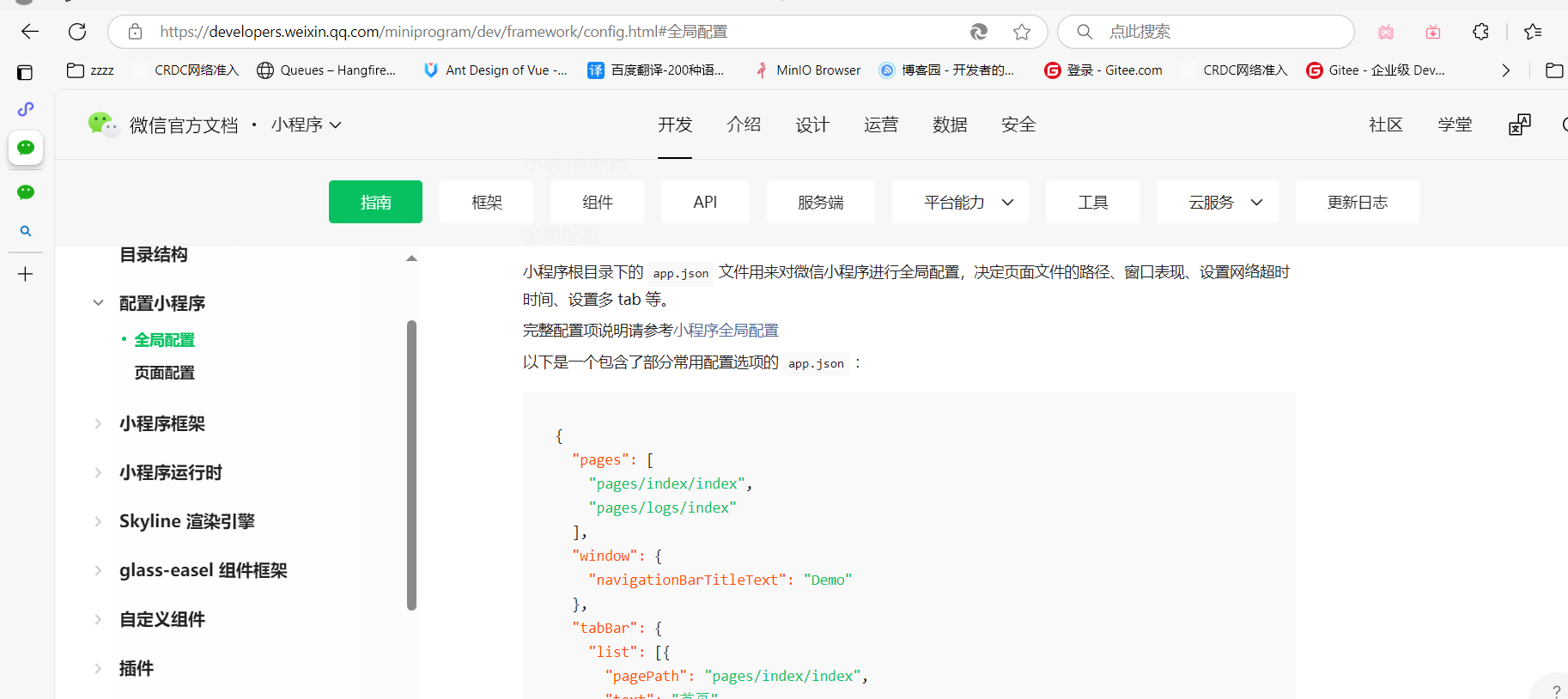
Task: Open the tab actions icon in sidebar
Action: pyautogui.click(x=25, y=73)
